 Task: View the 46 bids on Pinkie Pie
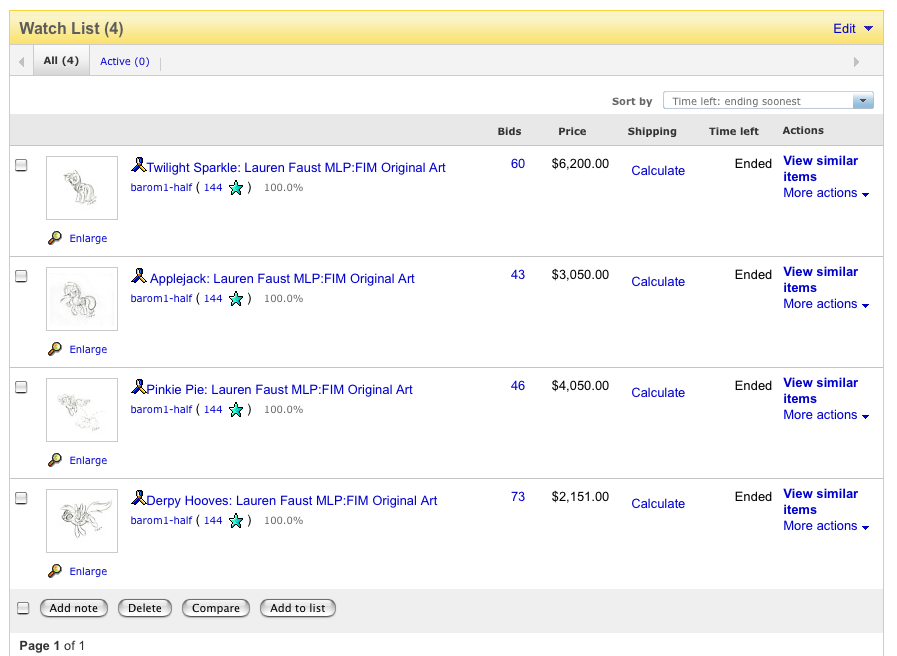[518, 385]
